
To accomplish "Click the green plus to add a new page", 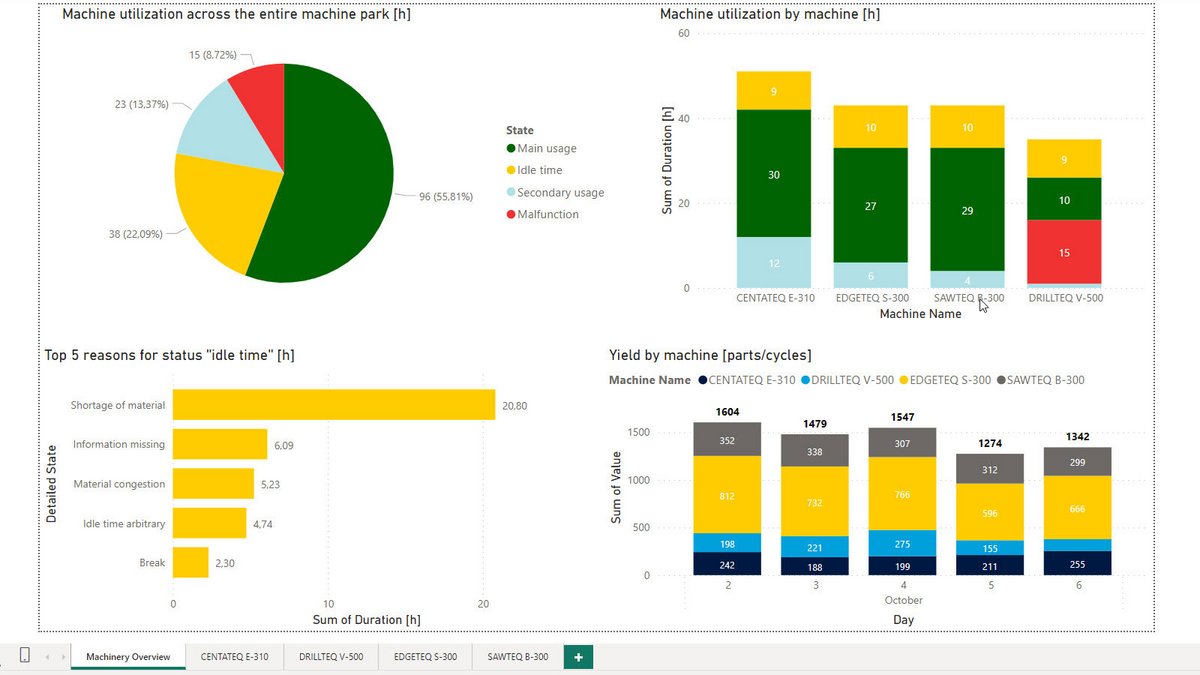I will click(x=578, y=657).
